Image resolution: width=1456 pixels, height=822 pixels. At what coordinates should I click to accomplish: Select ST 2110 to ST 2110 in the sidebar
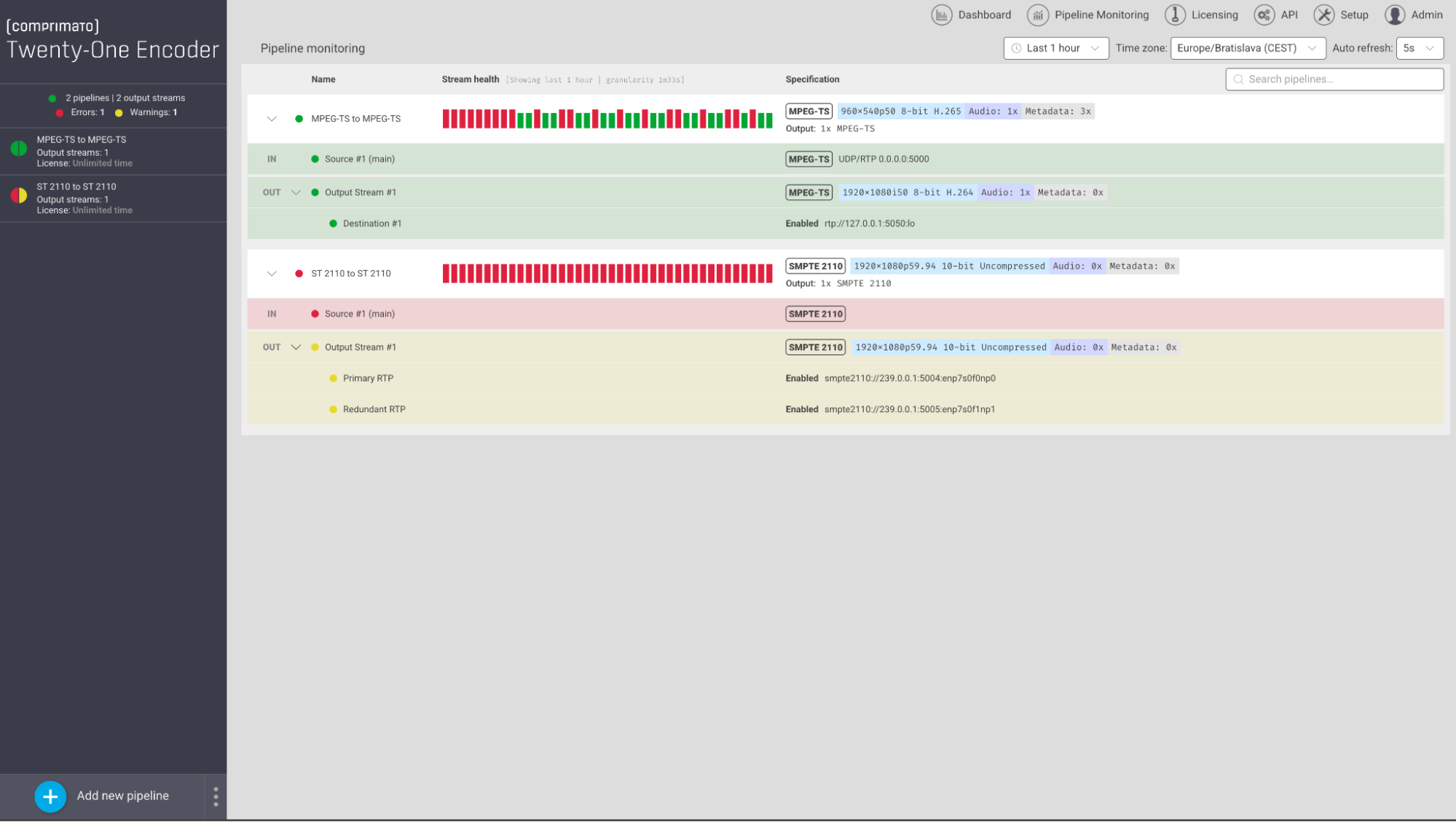(114, 199)
